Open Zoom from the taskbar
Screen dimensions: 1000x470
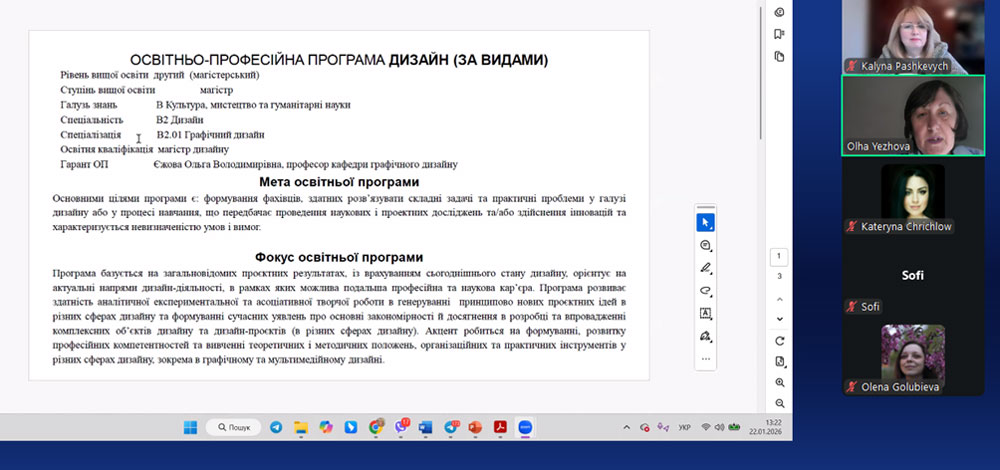click(x=525, y=428)
